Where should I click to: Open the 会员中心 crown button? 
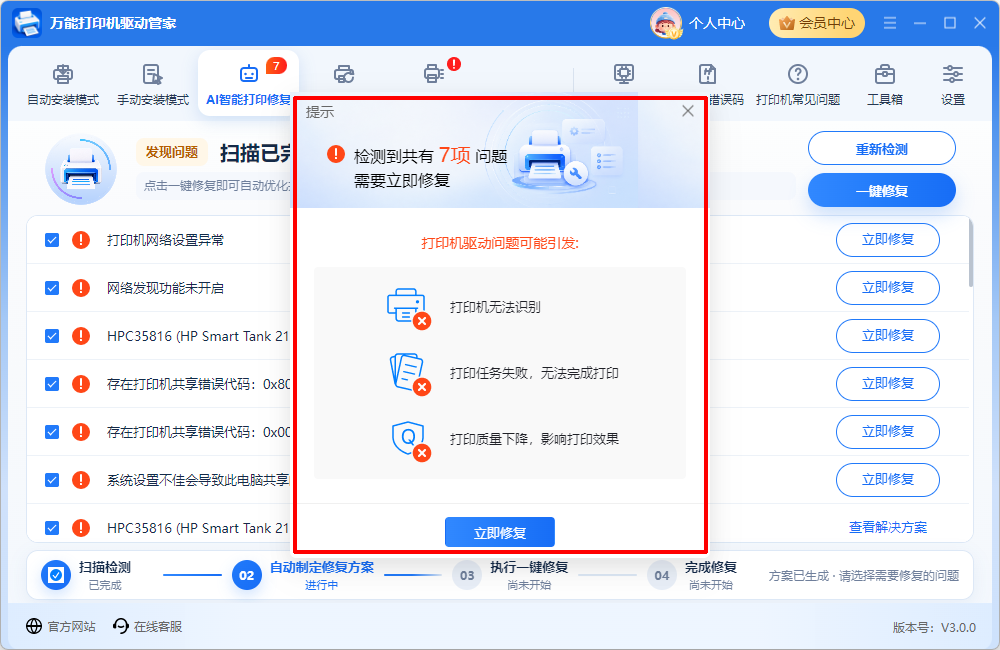pos(817,23)
